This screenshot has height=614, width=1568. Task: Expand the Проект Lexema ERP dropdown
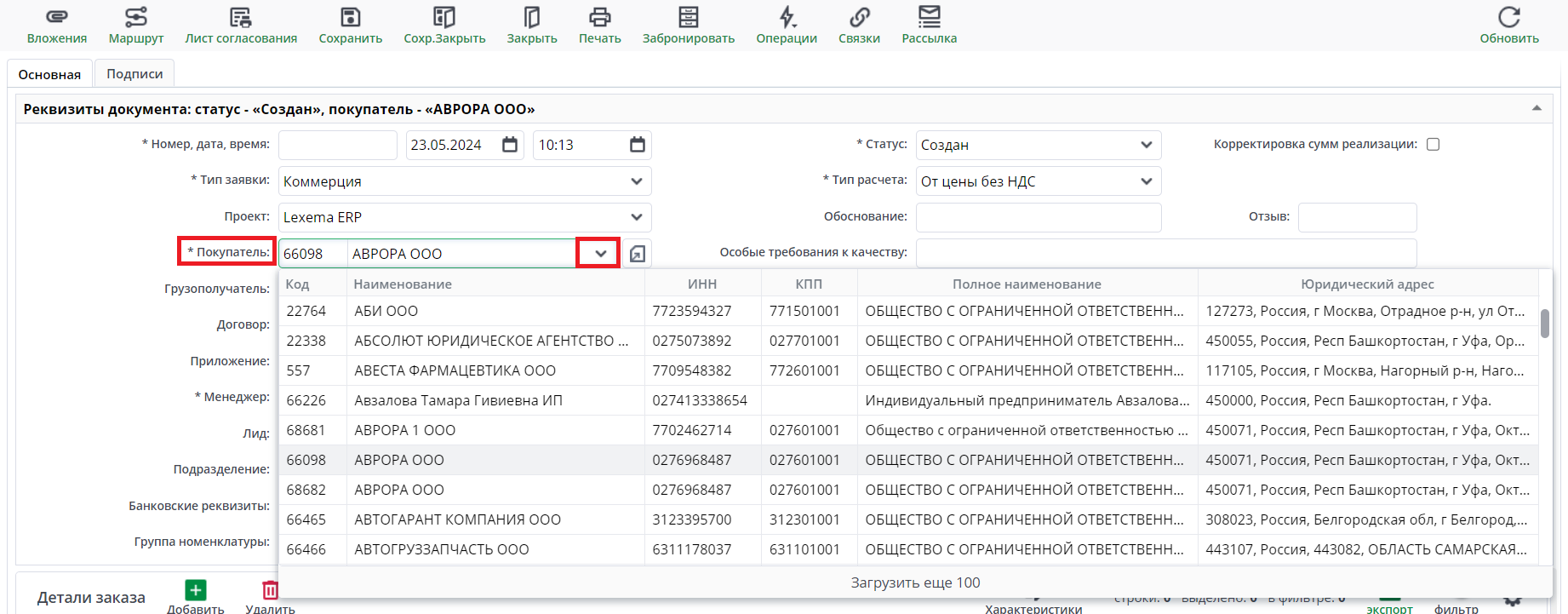[x=636, y=217]
